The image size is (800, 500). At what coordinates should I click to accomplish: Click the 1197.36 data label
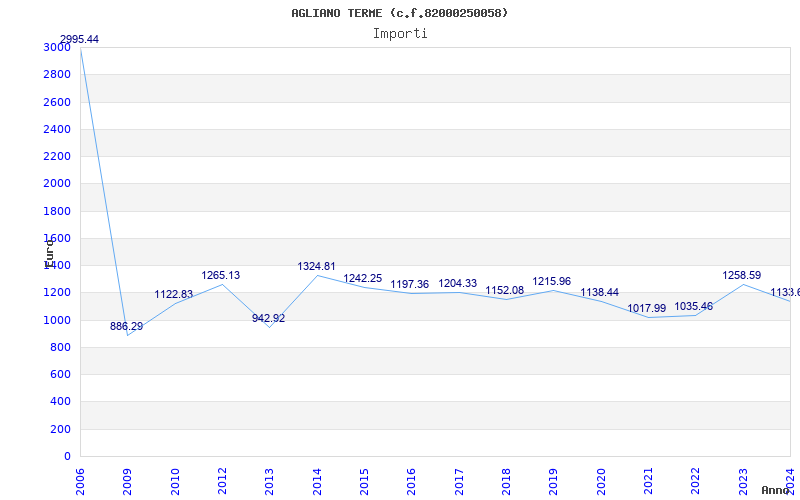pyautogui.click(x=410, y=285)
